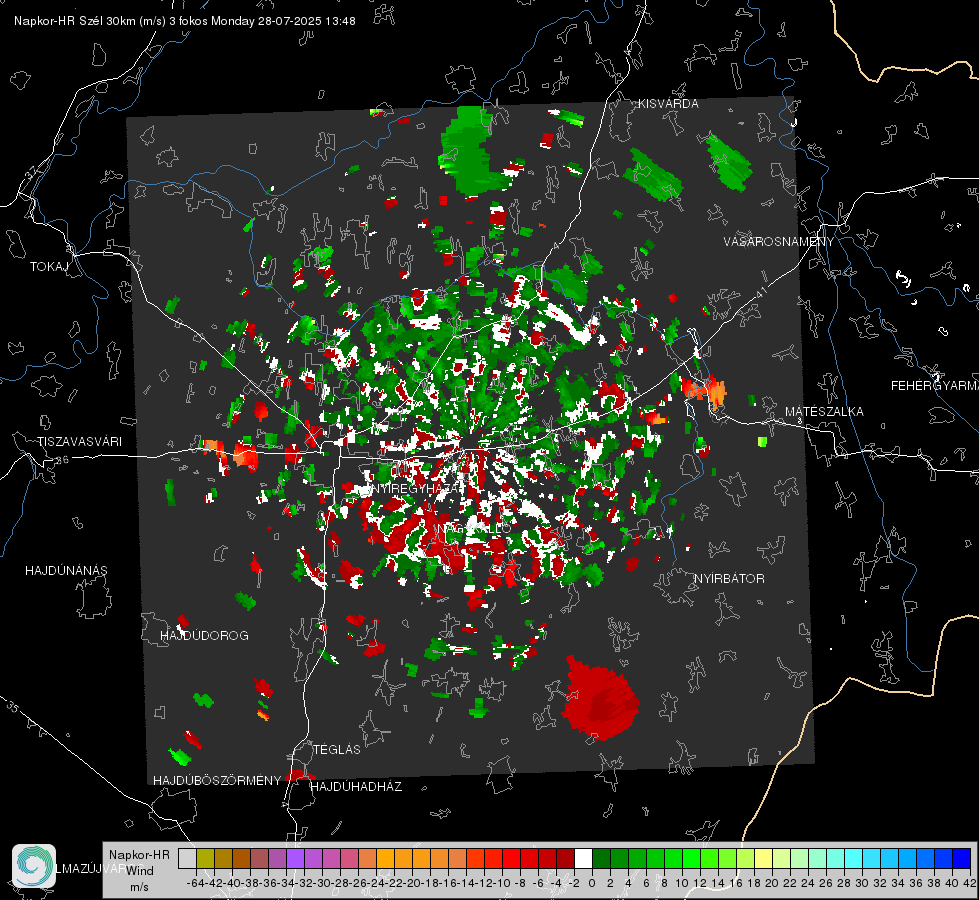
Task: Pick the cyan swatch near value 30
Action: [x=854, y=858]
